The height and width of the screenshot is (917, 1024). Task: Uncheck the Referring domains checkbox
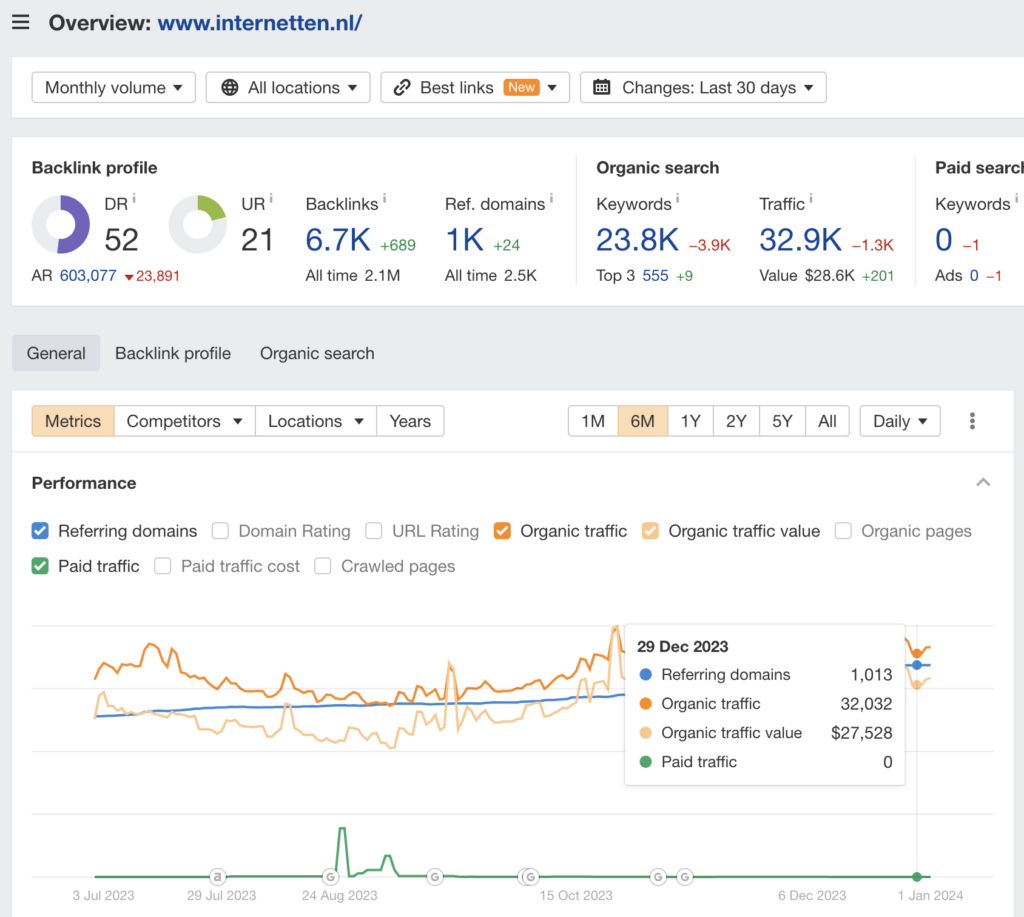[40, 531]
